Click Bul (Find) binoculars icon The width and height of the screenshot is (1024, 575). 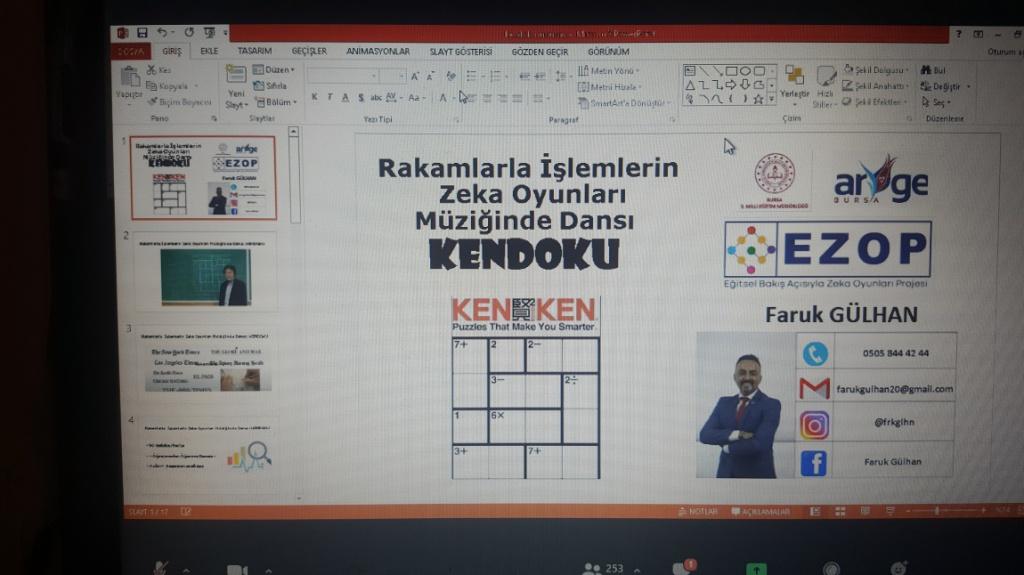pyautogui.click(x=933, y=70)
